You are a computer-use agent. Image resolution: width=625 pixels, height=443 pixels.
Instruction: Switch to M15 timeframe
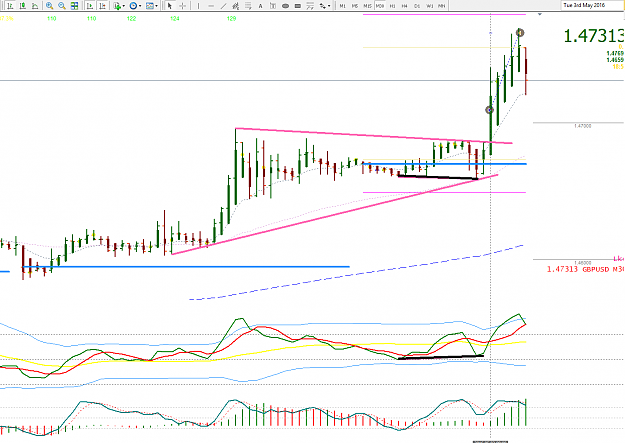click(368, 6)
